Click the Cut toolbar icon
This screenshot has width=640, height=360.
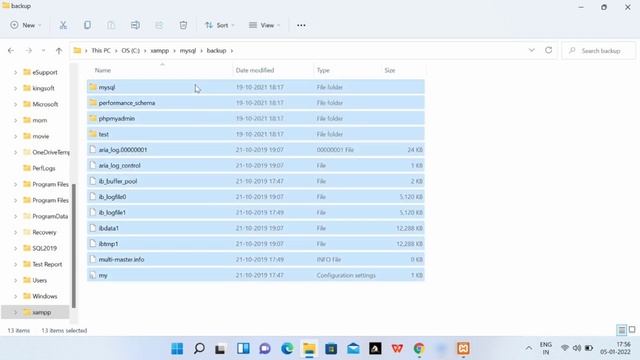(63, 25)
